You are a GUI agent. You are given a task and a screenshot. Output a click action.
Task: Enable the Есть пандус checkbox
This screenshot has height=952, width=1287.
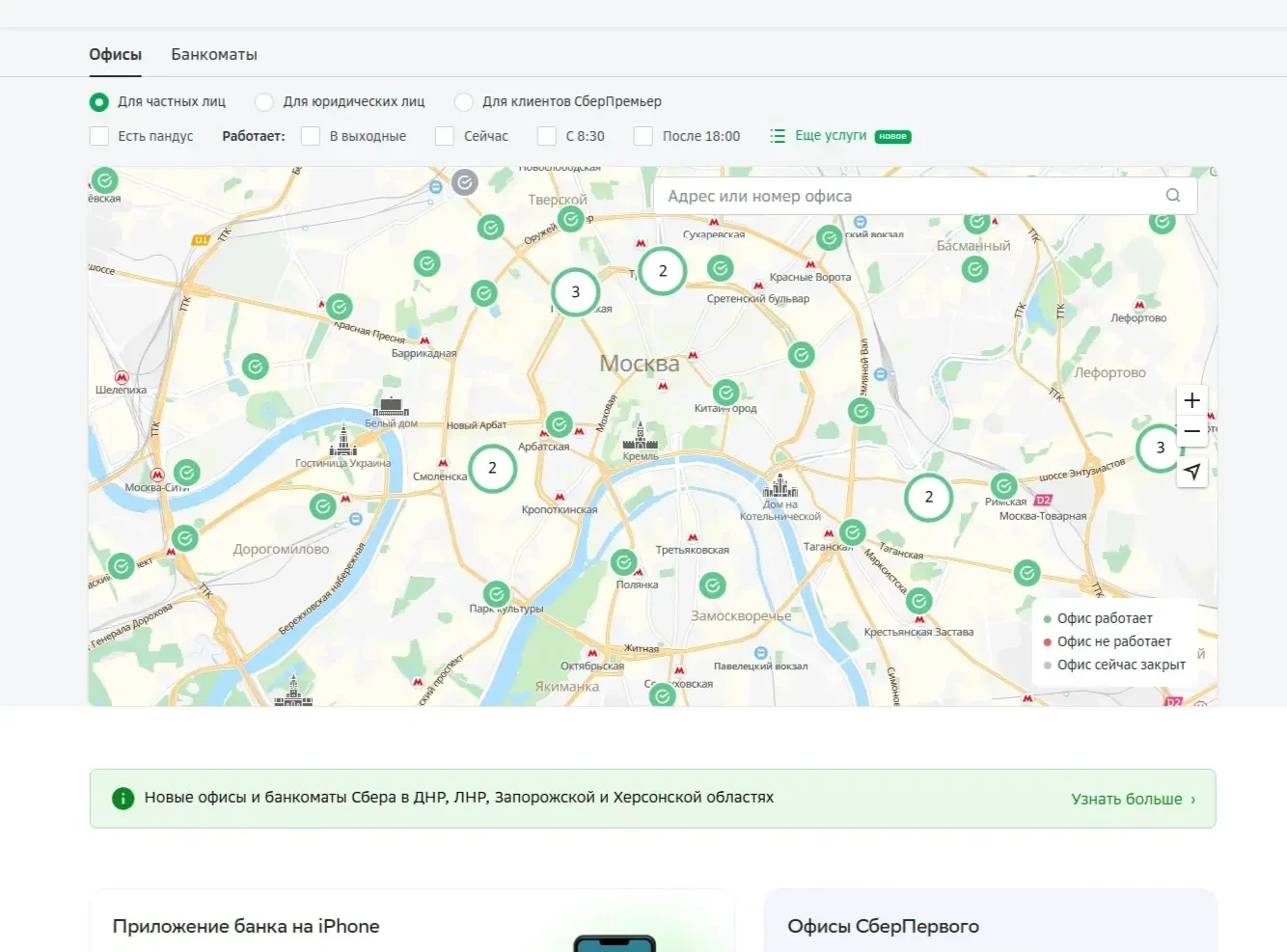click(98, 136)
